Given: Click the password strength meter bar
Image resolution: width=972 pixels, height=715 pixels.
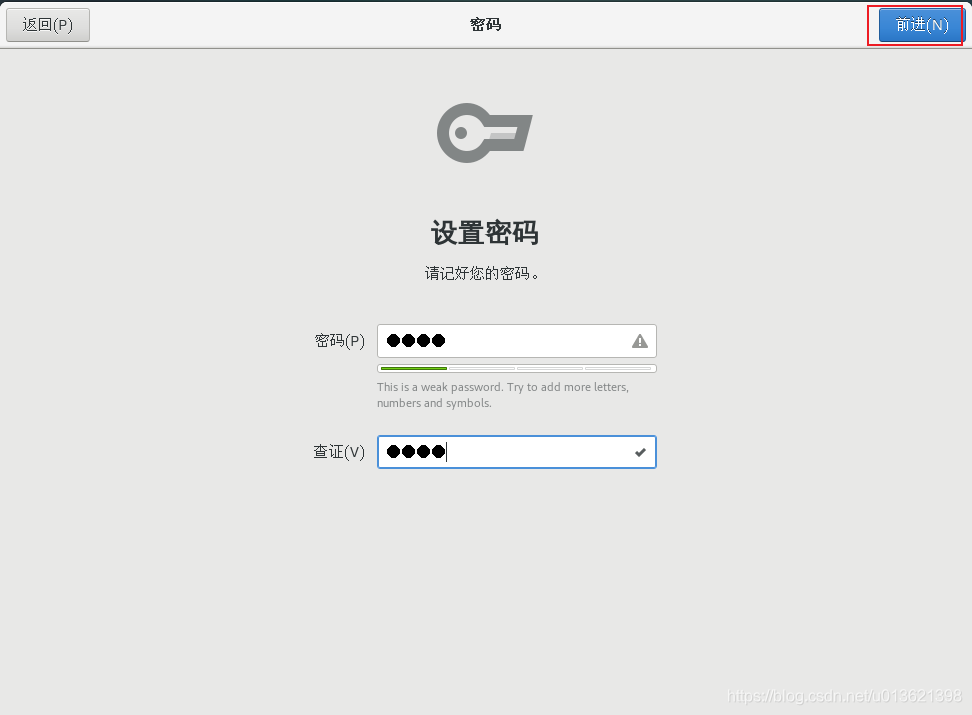Looking at the screenshot, I should click(516, 368).
